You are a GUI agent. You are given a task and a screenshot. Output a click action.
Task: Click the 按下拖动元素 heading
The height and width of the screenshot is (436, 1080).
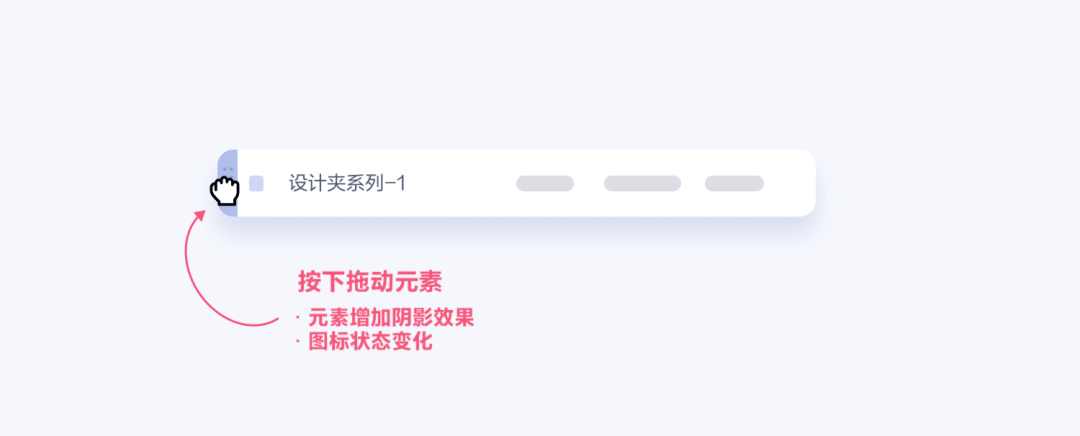coord(370,282)
